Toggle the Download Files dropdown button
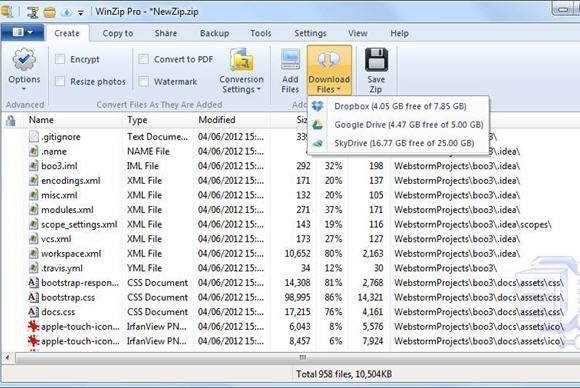 click(x=329, y=70)
